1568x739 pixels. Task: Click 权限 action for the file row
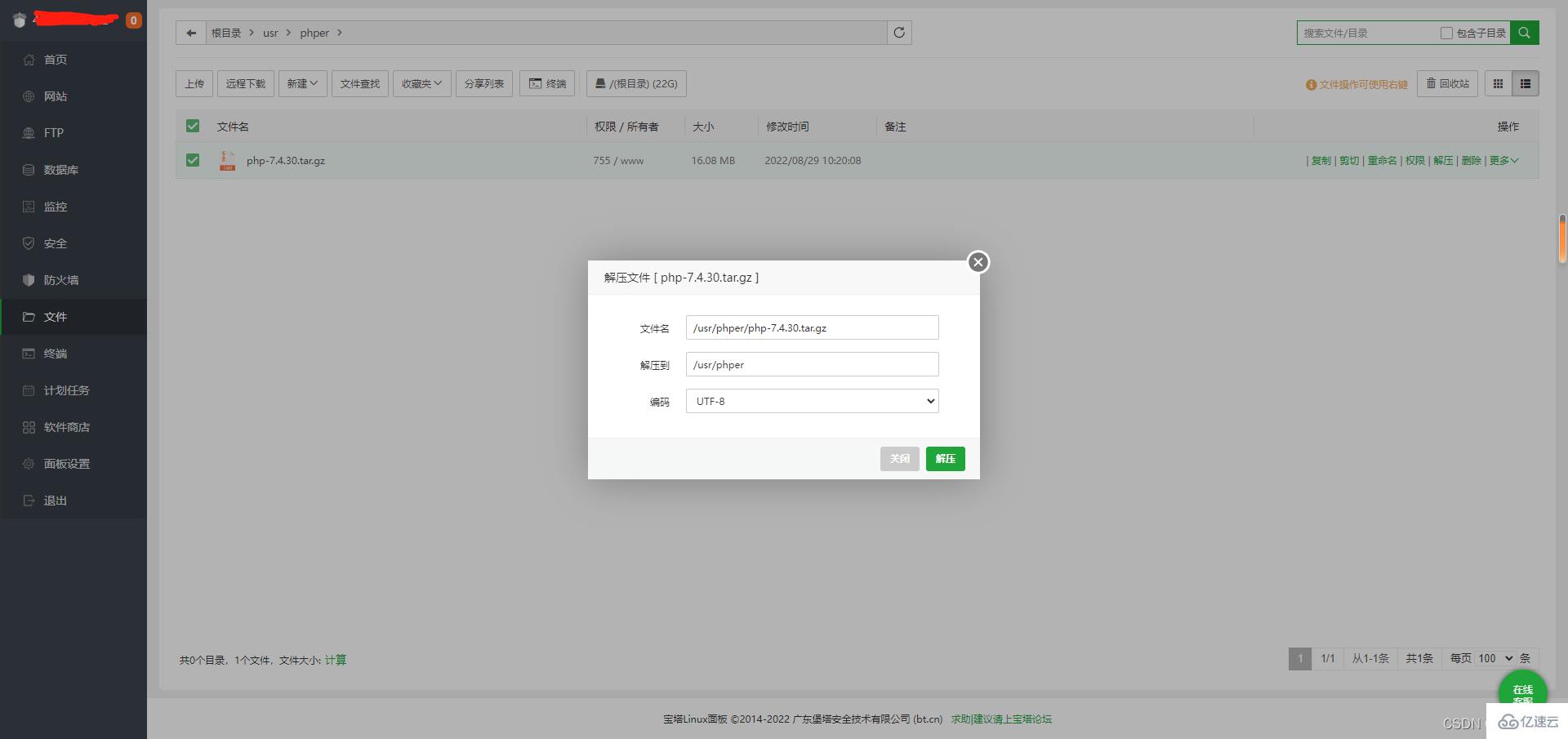pos(1415,161)
